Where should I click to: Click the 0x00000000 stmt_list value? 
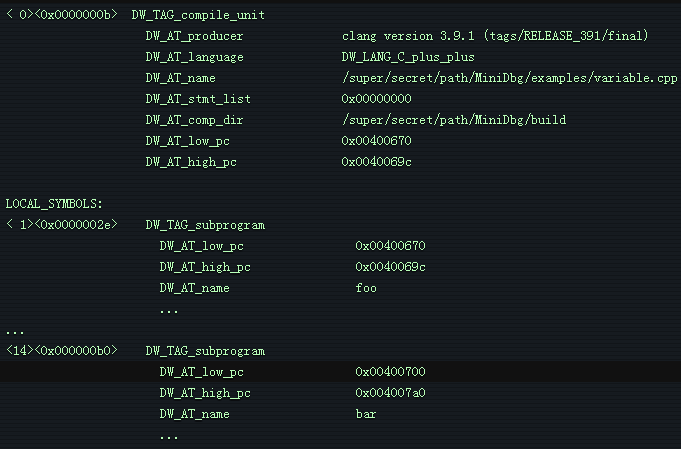coord(376,99)
